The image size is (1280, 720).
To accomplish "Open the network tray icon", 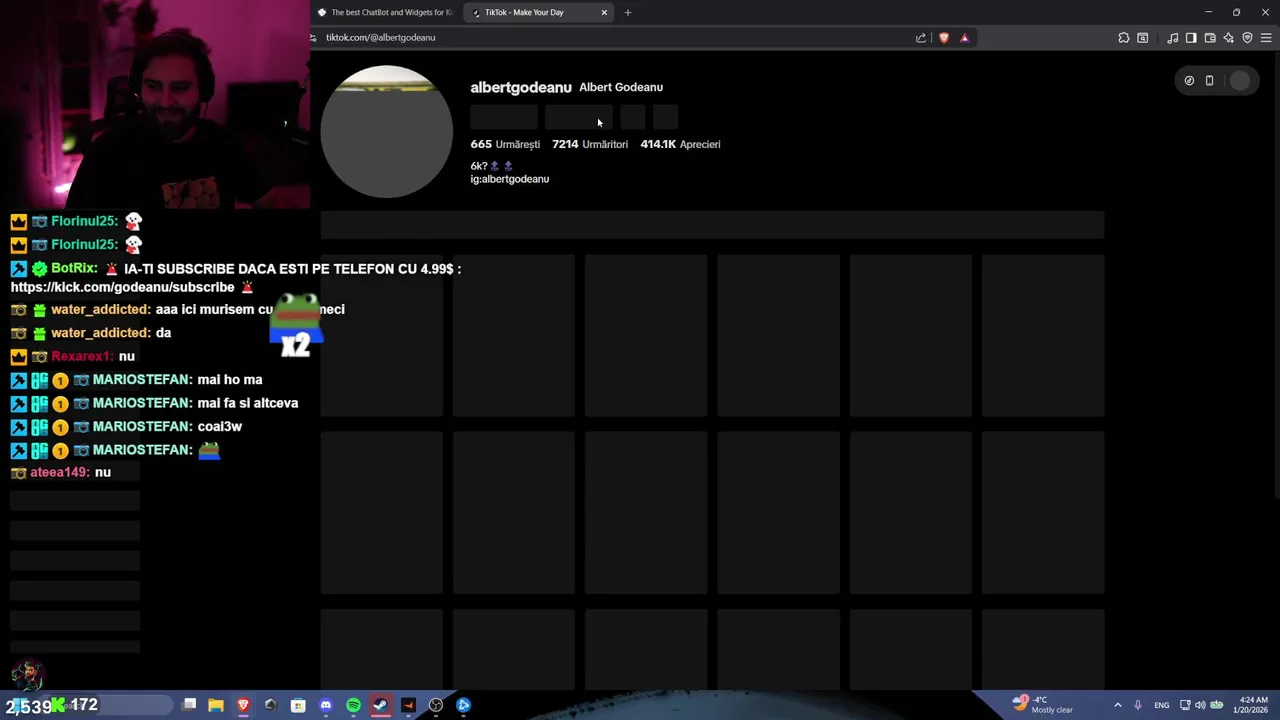I will point(1185,705).
